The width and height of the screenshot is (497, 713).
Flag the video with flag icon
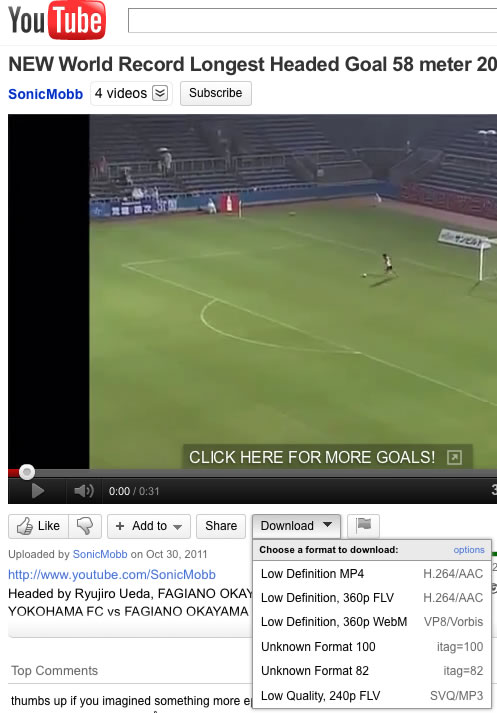coord(363,526)
